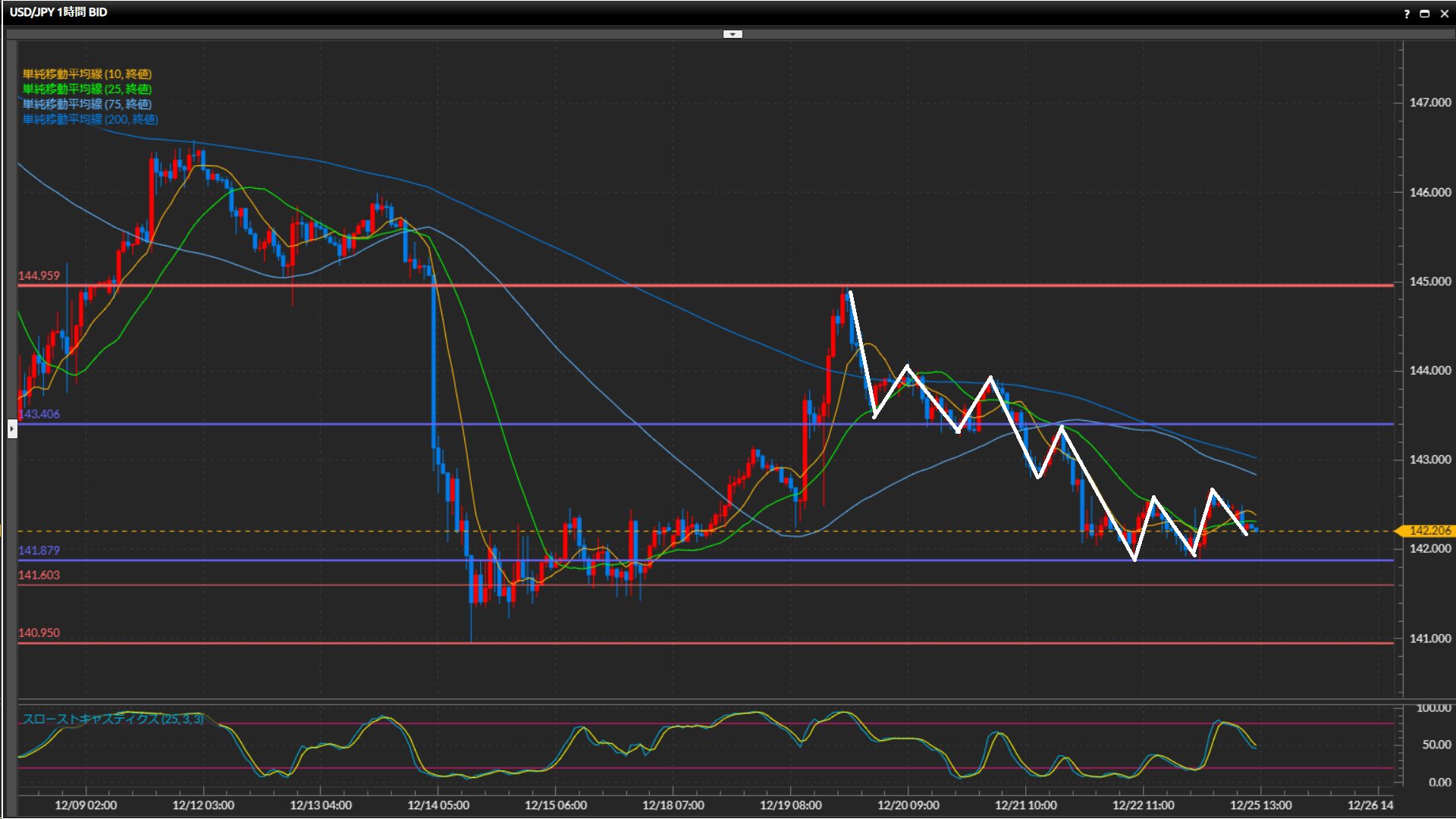The width and height of the screenshot is (1456, 819).
Task: Click the USD/JPY 1時間 BID title
Action: pyautogui.click(x=58, y=12)
